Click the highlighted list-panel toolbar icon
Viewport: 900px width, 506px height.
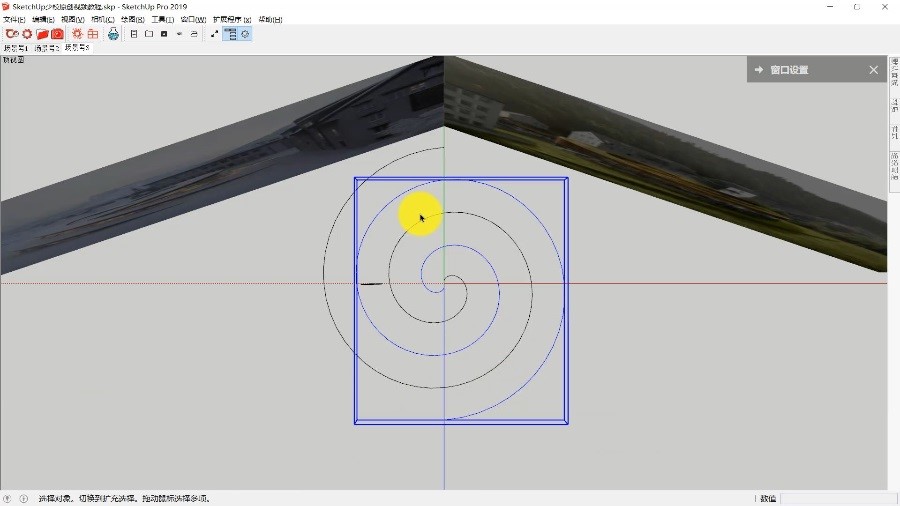[x=230, y=34]
